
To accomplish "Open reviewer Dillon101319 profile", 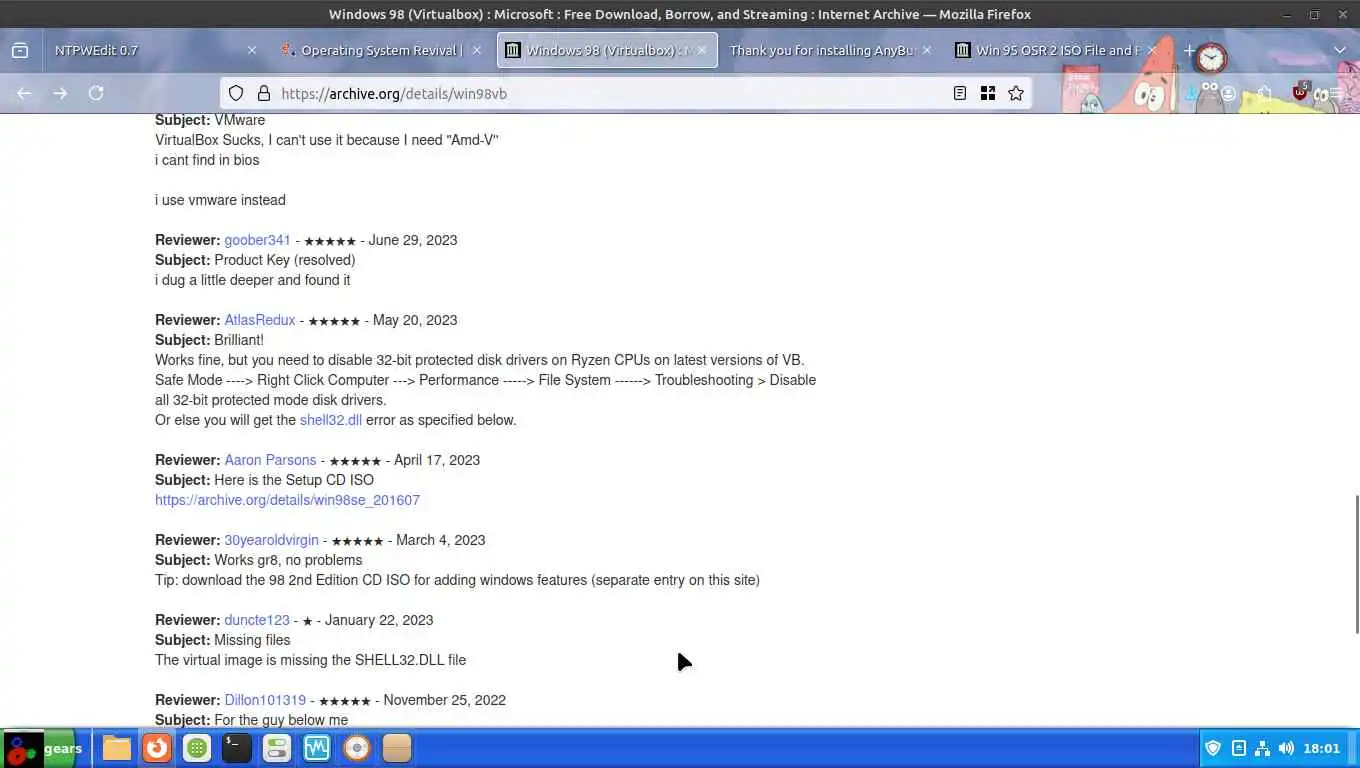I will pyautogui.click(x=265, y=700).
